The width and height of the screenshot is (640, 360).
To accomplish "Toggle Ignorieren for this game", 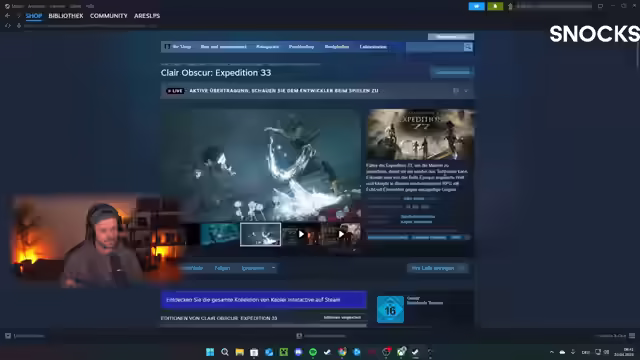I will 253,268.
